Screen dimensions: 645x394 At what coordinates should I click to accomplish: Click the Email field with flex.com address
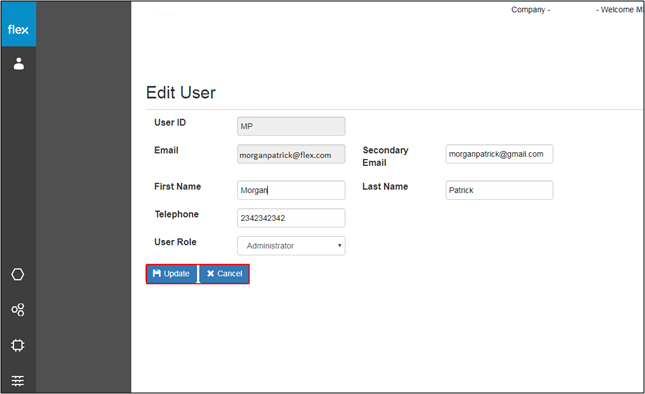[x=291, y=154]
